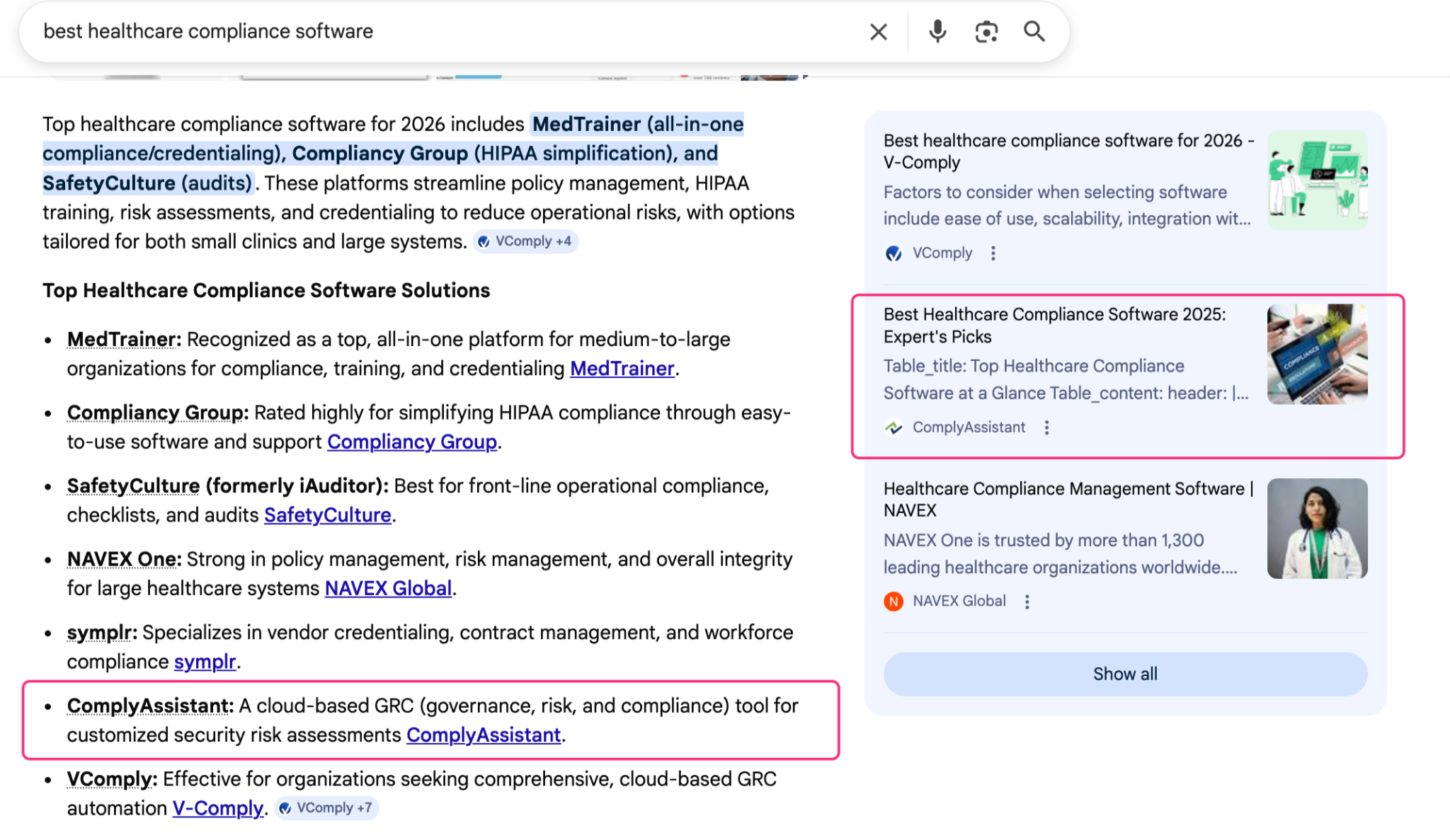
Task: Click the 'NAVEX Global' source name label
Action: point(959,602)
